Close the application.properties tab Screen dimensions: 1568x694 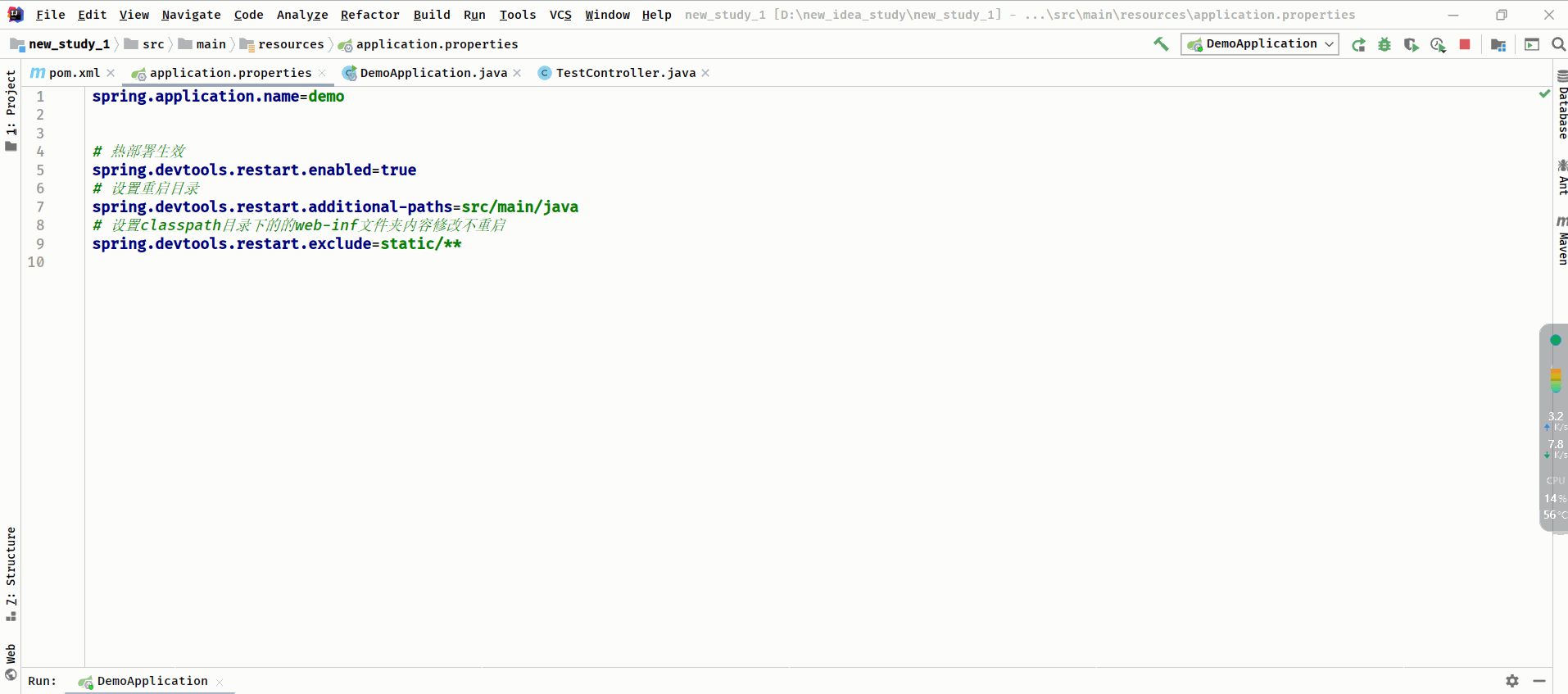pyautogui.click(x=322, y=73)
